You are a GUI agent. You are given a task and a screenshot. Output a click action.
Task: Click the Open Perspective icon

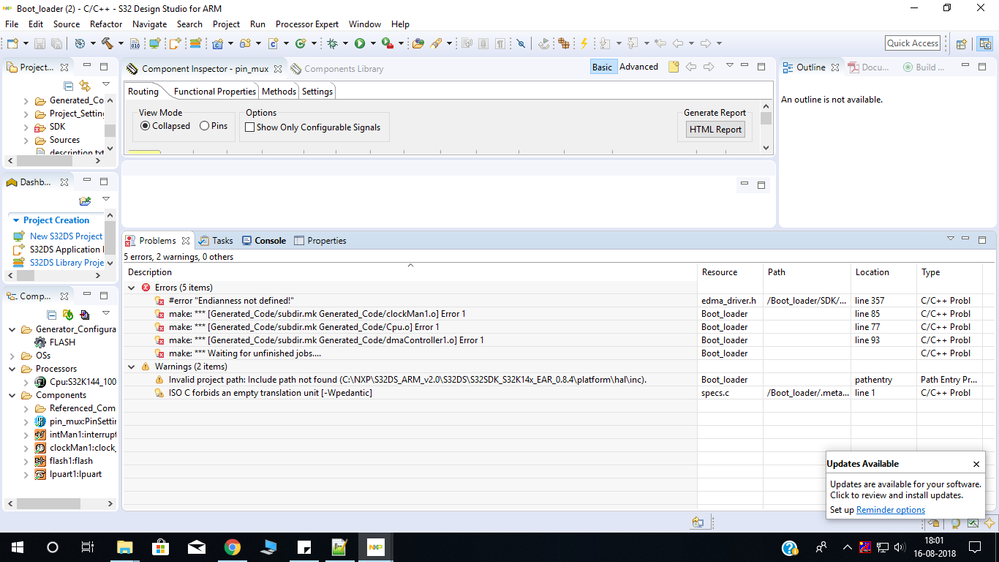[961, 43]
